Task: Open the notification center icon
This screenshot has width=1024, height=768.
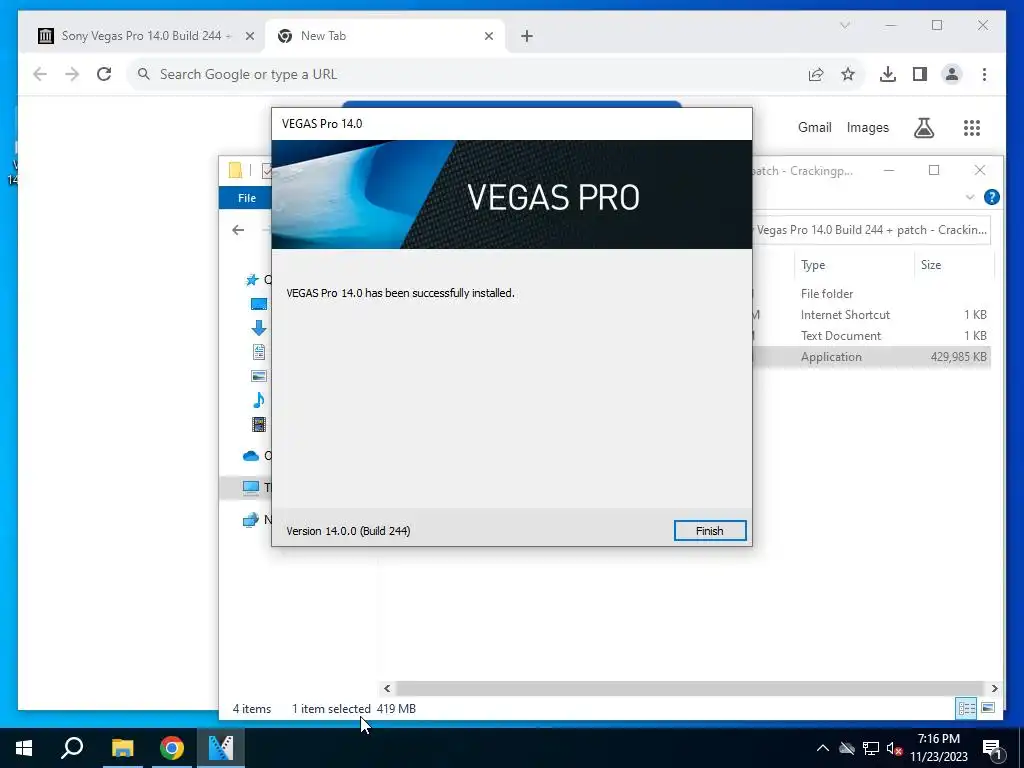Action: [x=993, y=750]
